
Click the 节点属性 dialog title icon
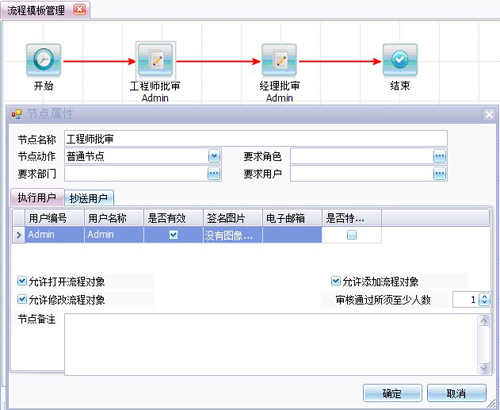click(x=16, y=114)
